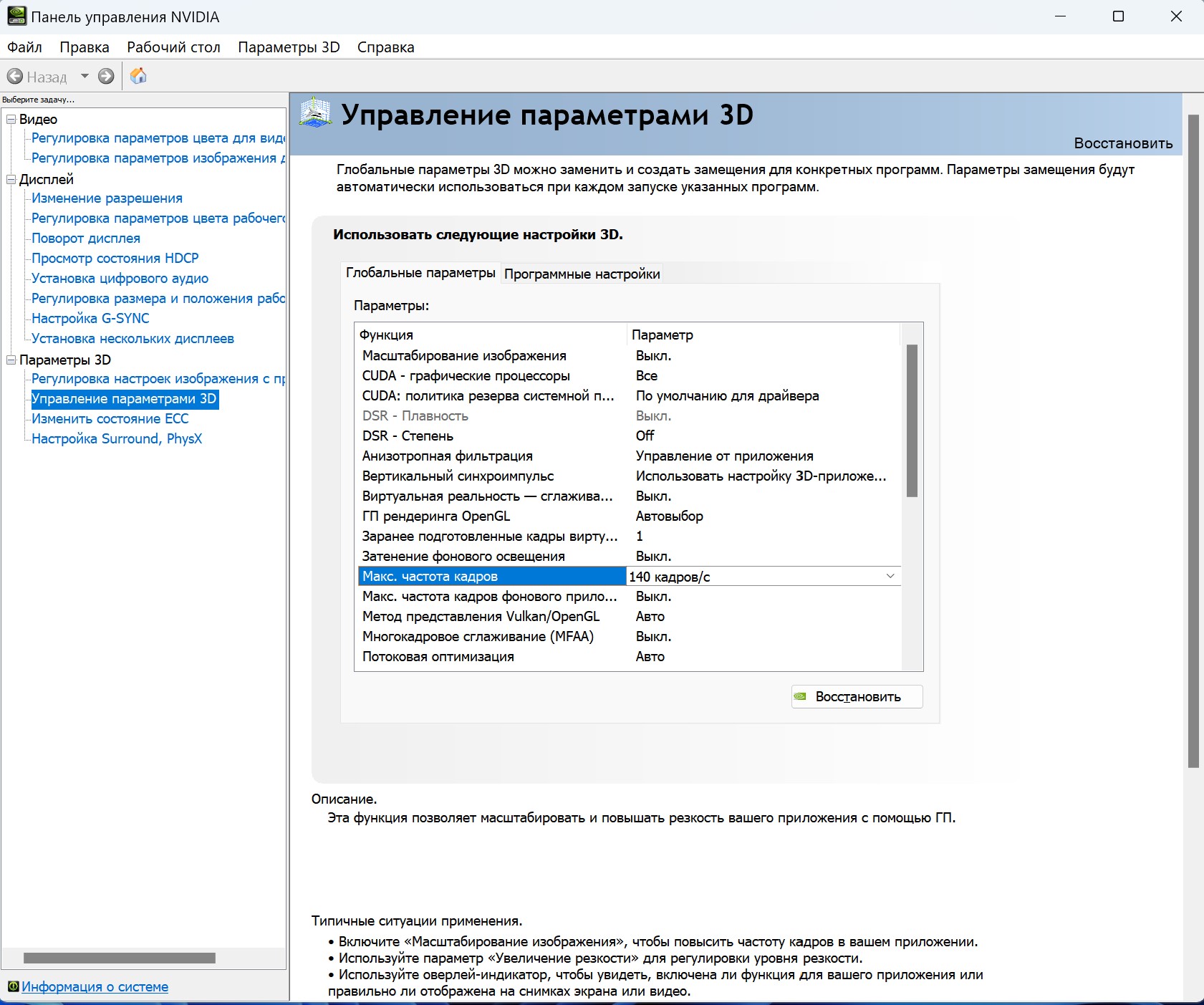
Task: Open the Правка menu
Action: tap(85, 47)
